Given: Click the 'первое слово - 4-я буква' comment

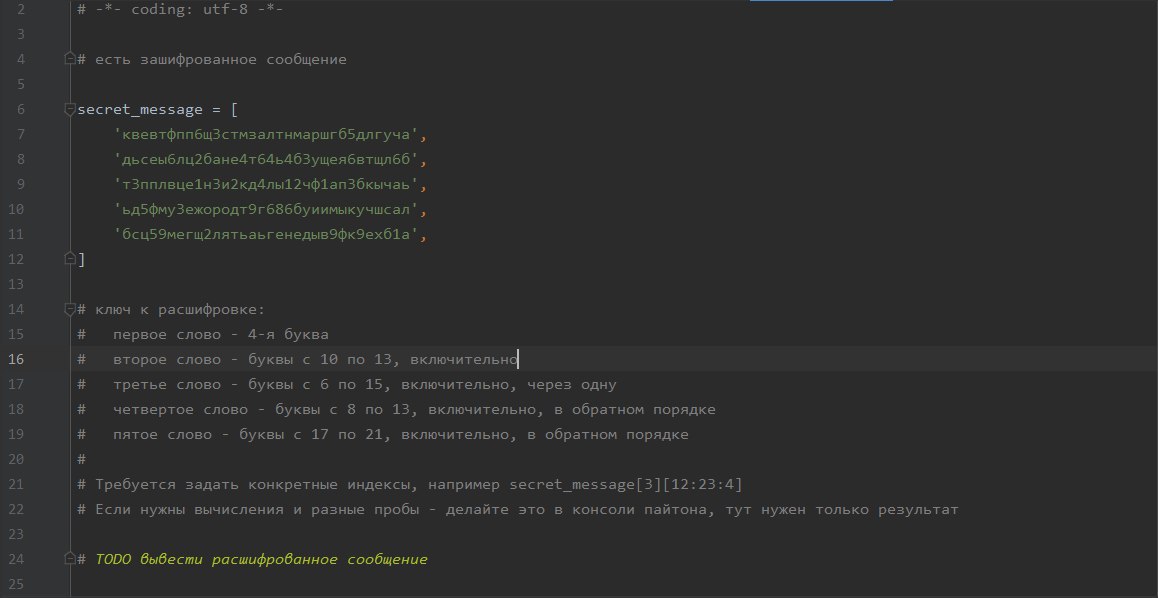Looking at the screenshot, I should pyautogui.click(x=221, y=334).
